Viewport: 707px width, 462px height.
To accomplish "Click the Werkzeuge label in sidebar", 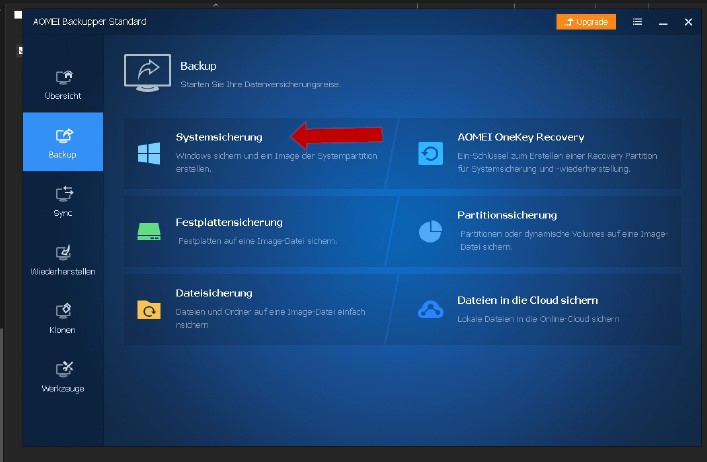I will click(63, 389).
